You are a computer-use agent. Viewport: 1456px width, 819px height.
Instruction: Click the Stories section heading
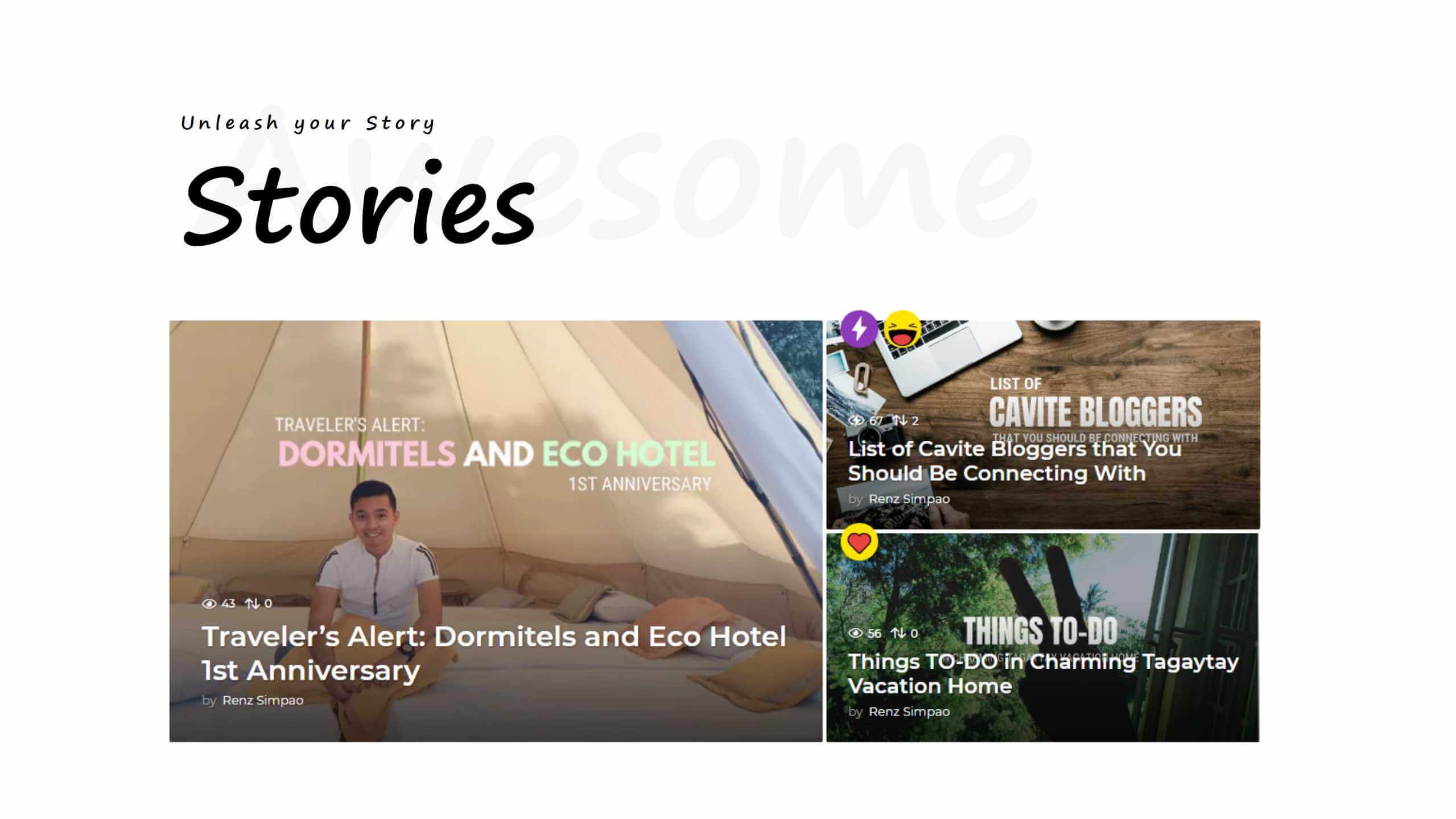[360, 203]
